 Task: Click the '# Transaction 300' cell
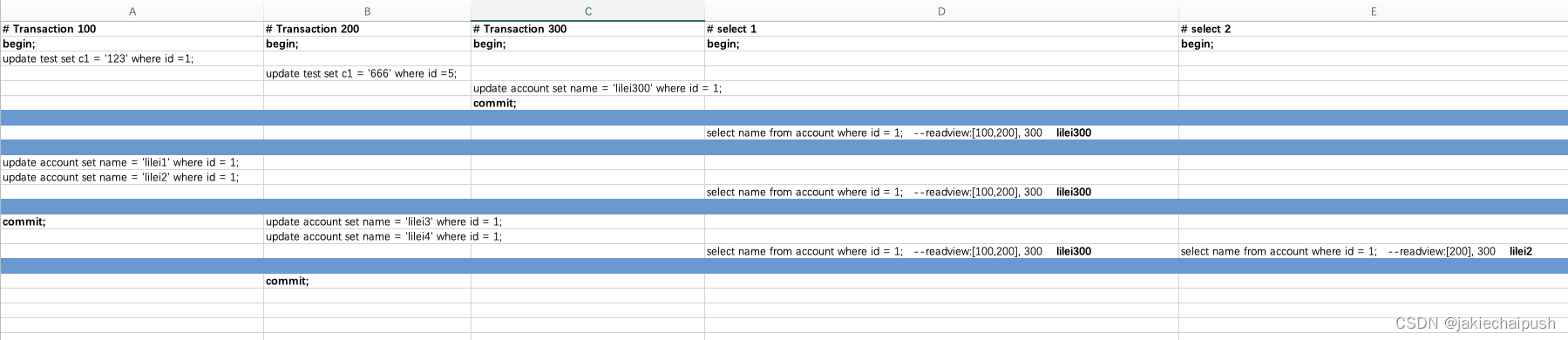coord(587,29)
